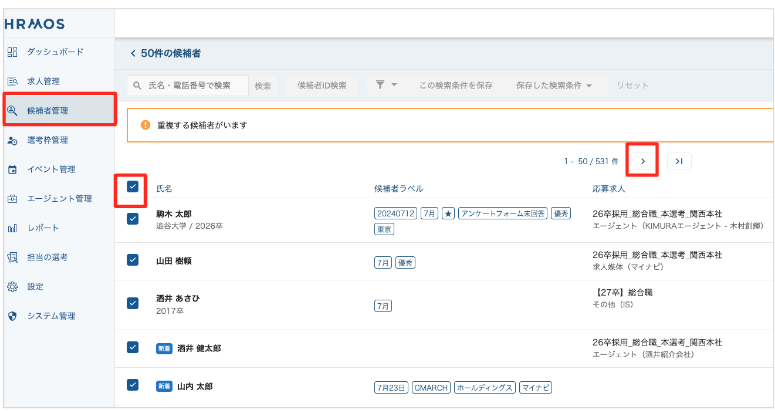The image size is (775, 412).
Task: Toggle the select-all checkbox in header
Action: pos(133,187)
